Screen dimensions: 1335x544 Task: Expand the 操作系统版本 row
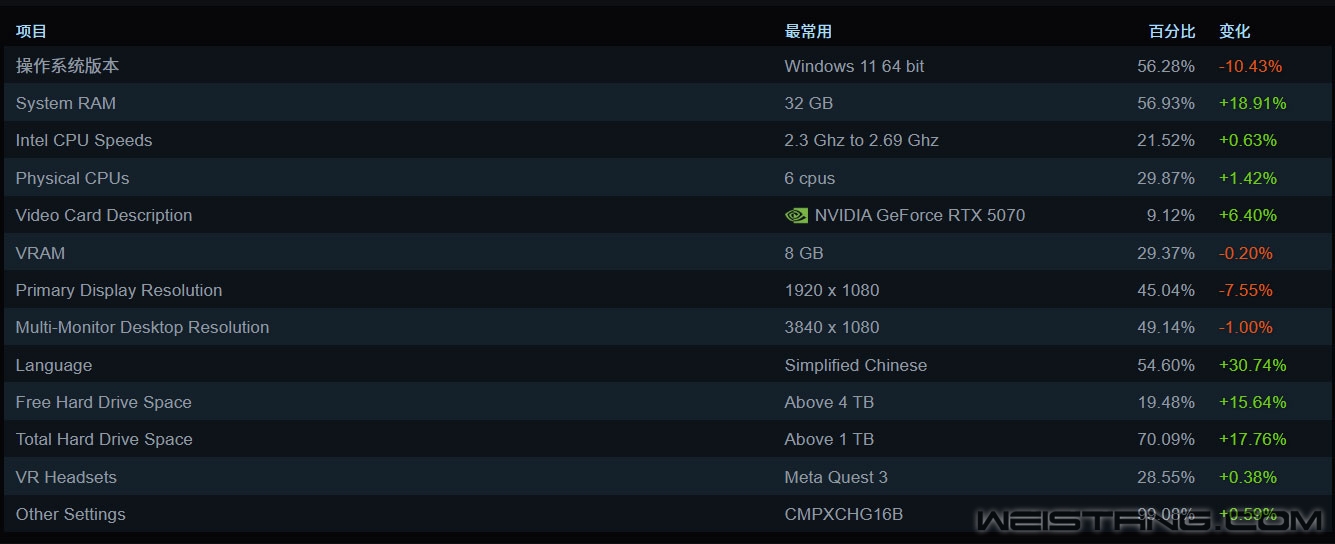coord(67,66)
